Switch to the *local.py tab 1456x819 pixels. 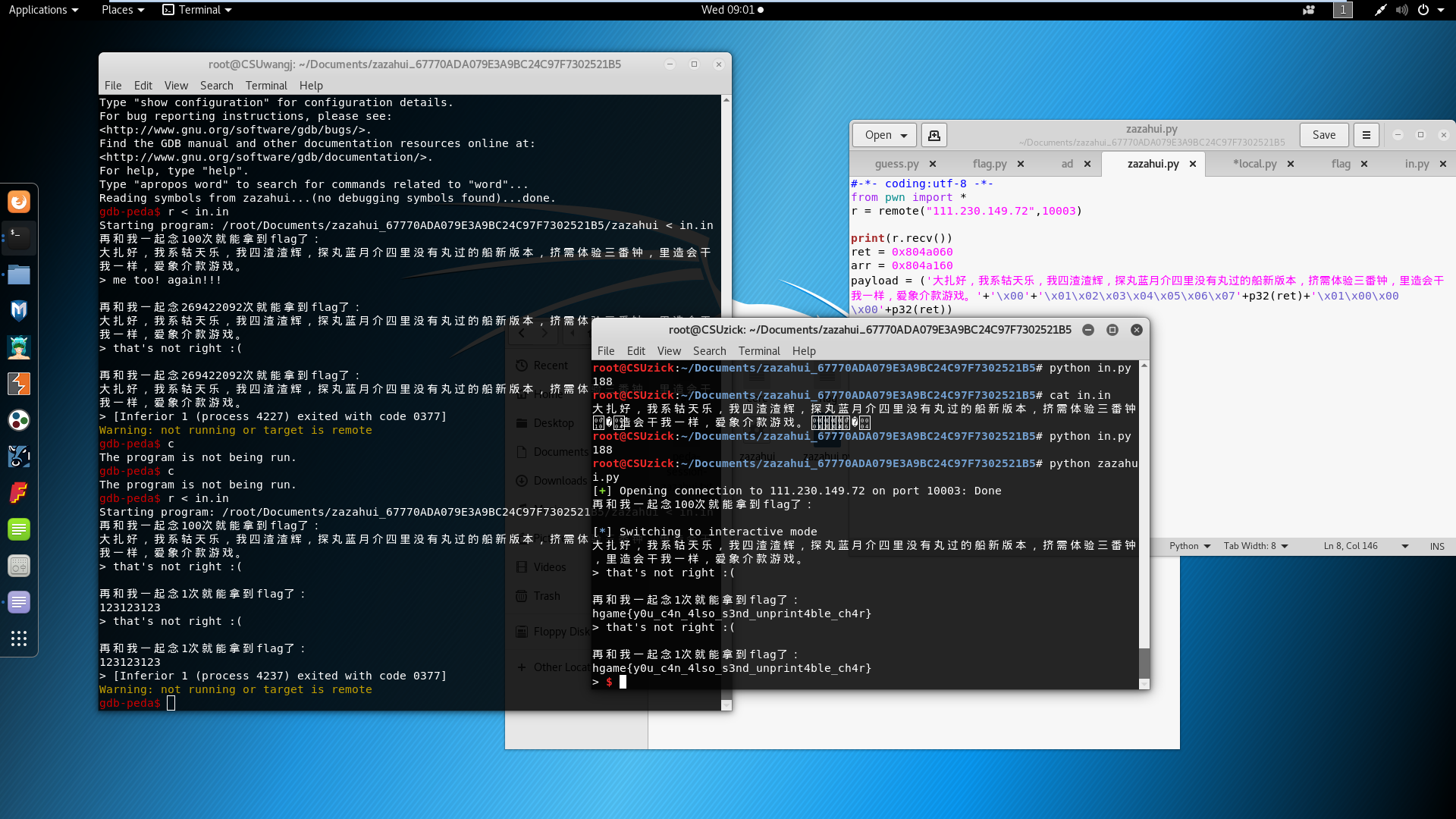pos(1255,164)
